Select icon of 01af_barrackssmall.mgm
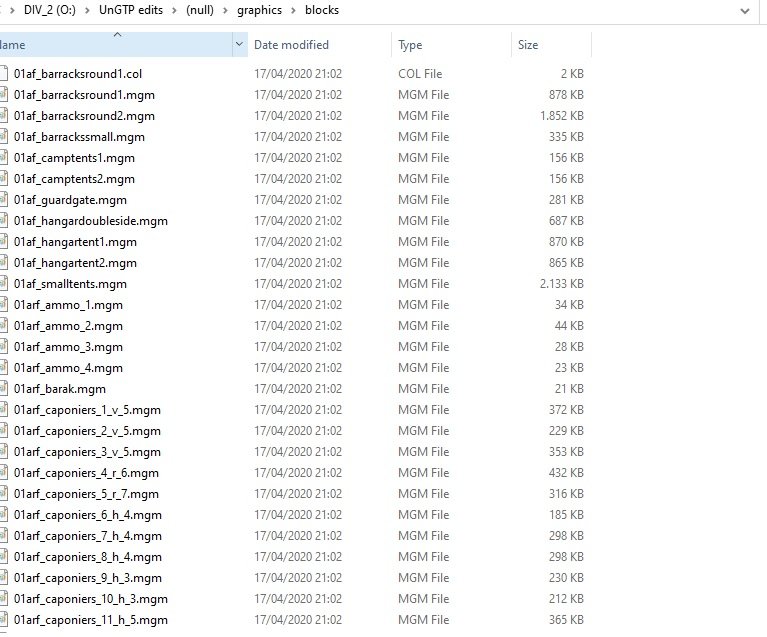 [4, 136]
